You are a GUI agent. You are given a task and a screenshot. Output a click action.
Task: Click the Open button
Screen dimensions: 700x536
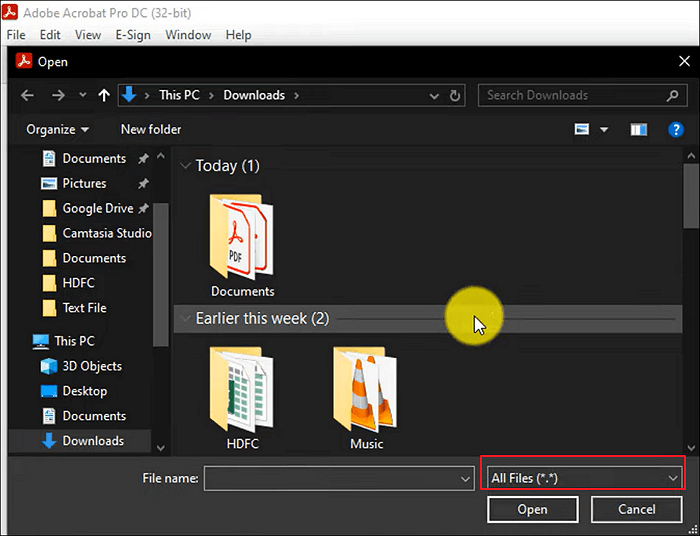pos(533,509)
